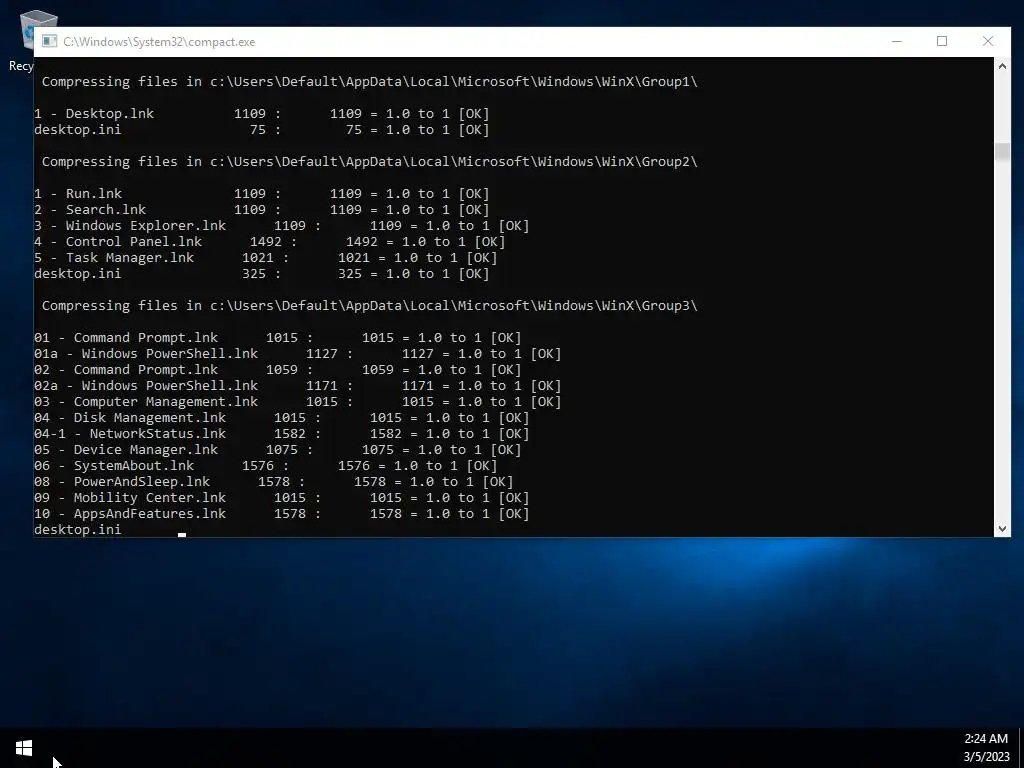Click the '01a - Windows PowerShell.lnk' line
This screenshot has height=768, width=1024.
[x=298, y=353]
